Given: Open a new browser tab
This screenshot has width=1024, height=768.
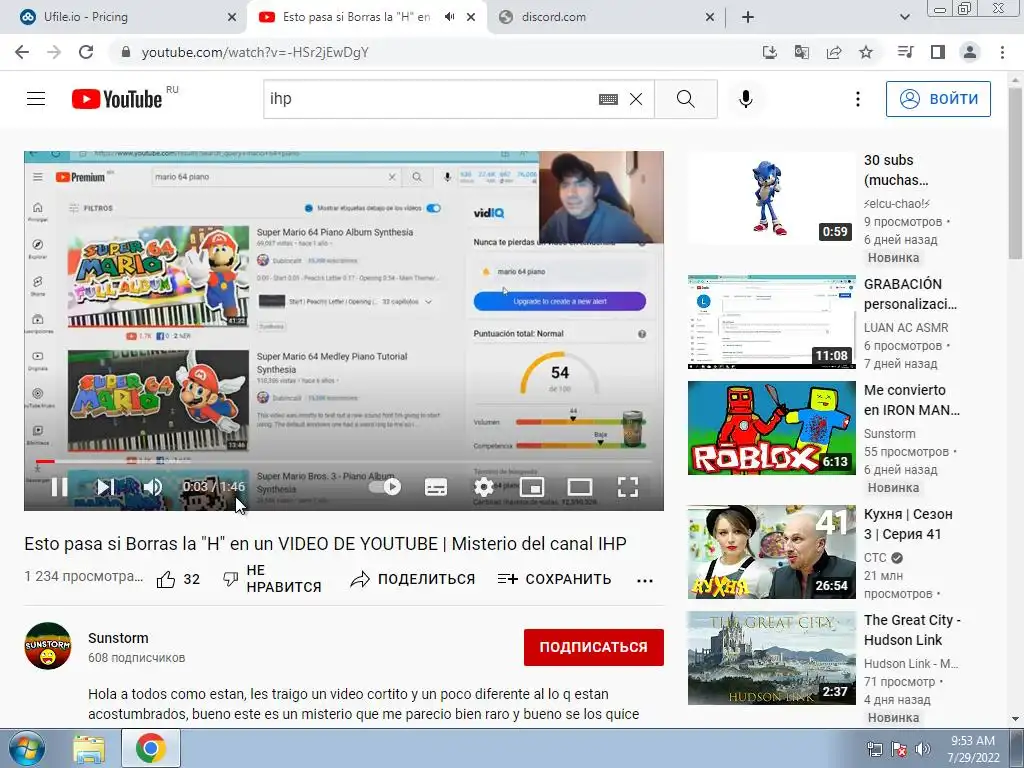Looking at the screenshot, I should click(748, 18).
